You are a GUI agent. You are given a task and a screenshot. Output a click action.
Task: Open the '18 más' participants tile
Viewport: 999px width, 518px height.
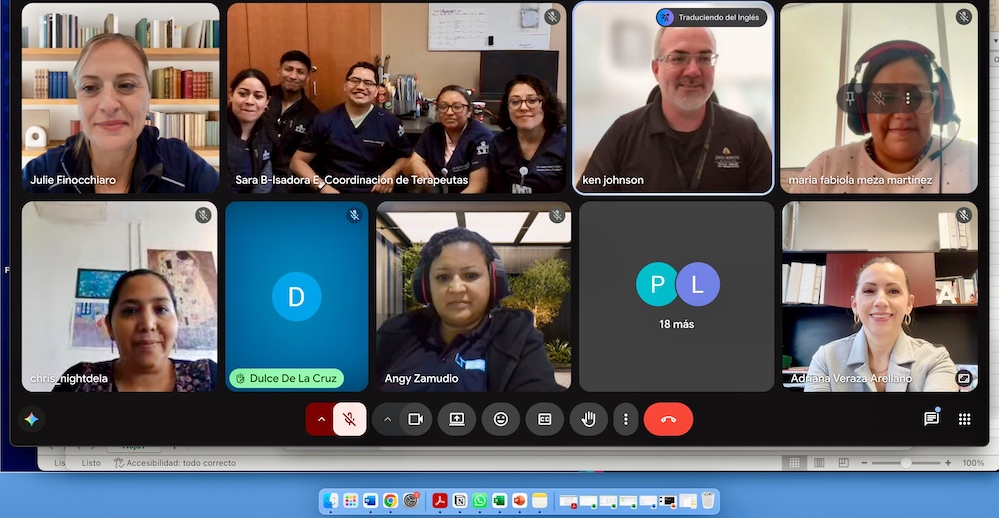[677, 296]
